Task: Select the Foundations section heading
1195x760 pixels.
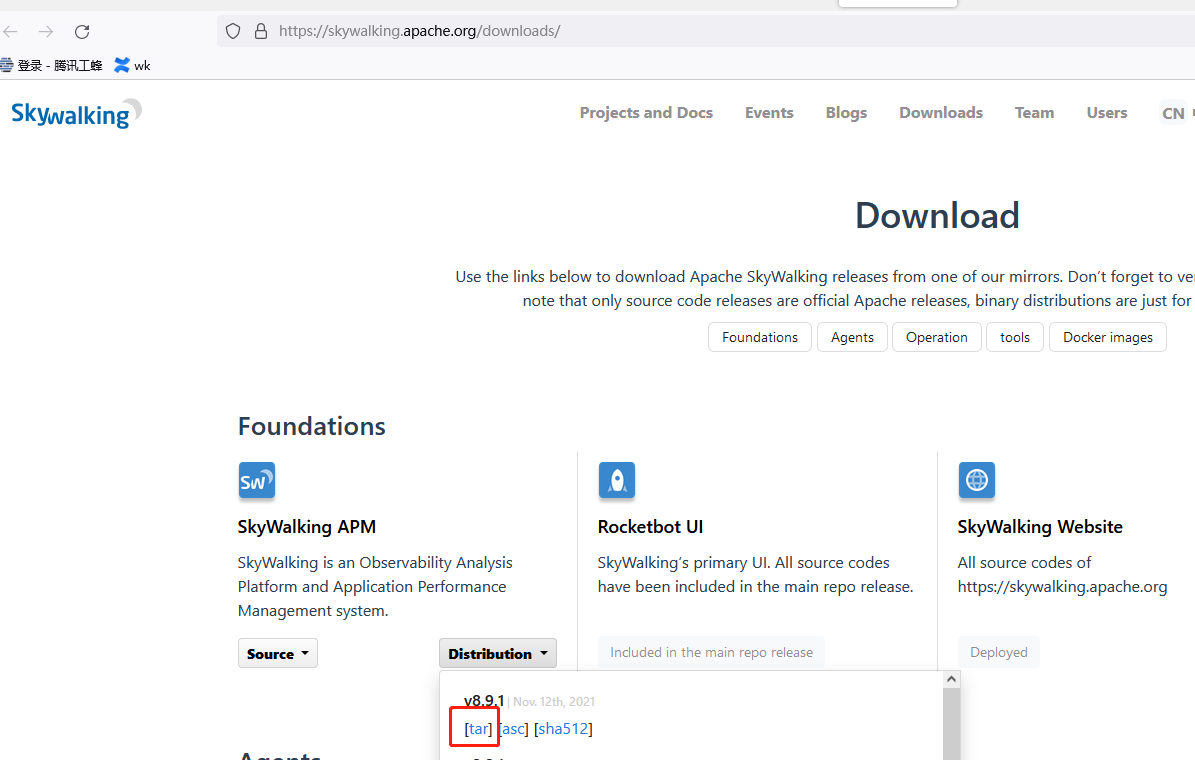Action: click(312, 426)
